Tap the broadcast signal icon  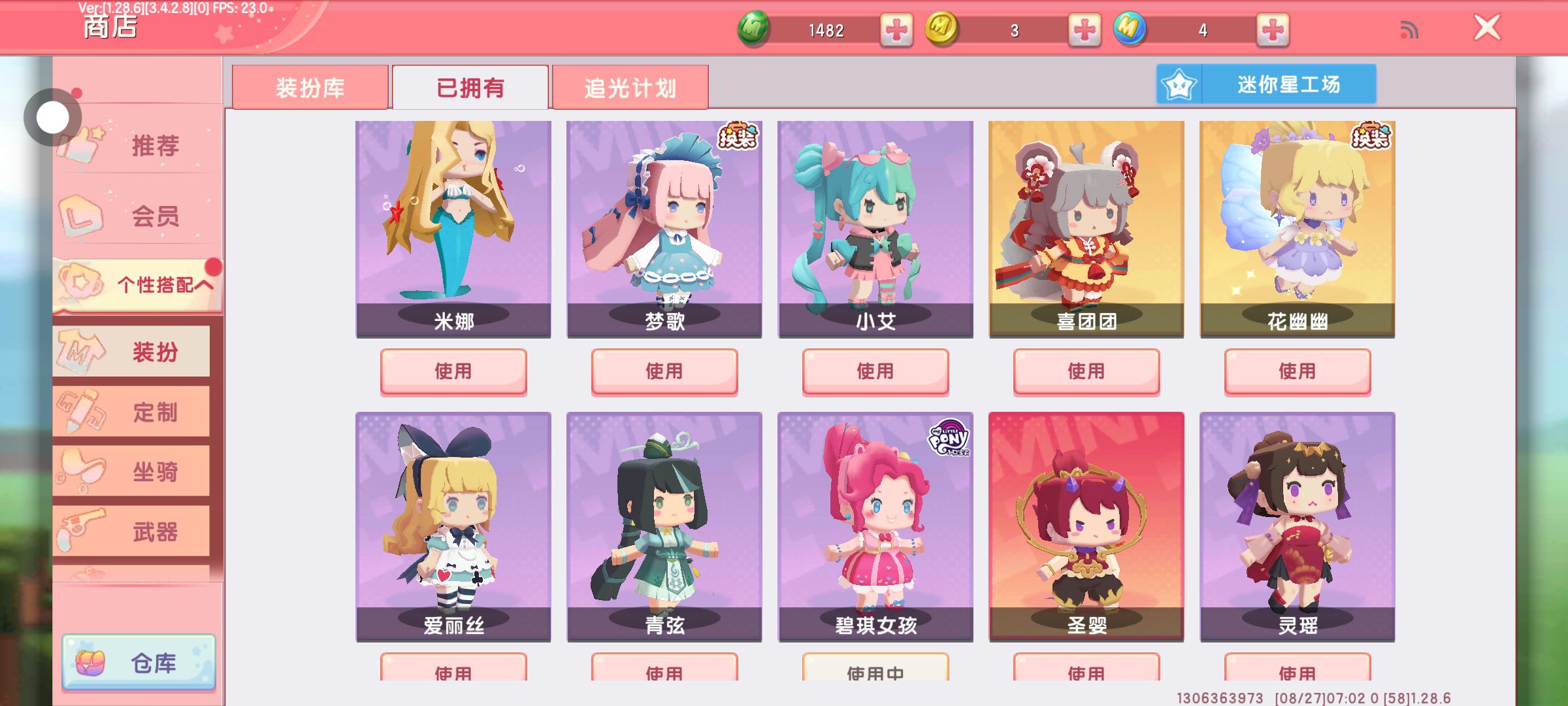[x=1409, y=30]
